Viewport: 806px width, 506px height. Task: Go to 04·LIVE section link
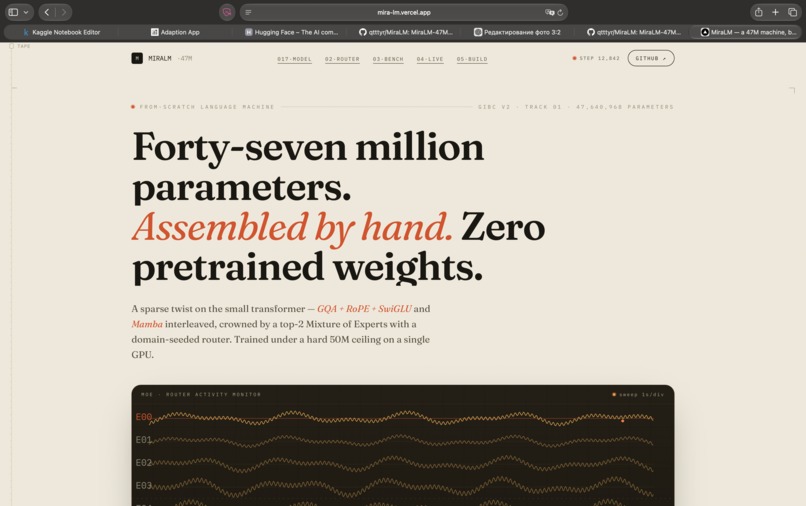click(430, 59)
